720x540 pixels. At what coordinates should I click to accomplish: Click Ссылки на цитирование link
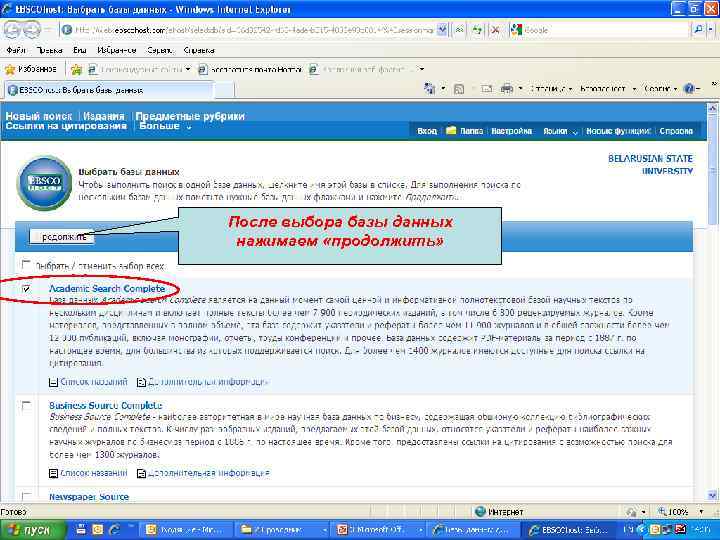coord(66,126)
